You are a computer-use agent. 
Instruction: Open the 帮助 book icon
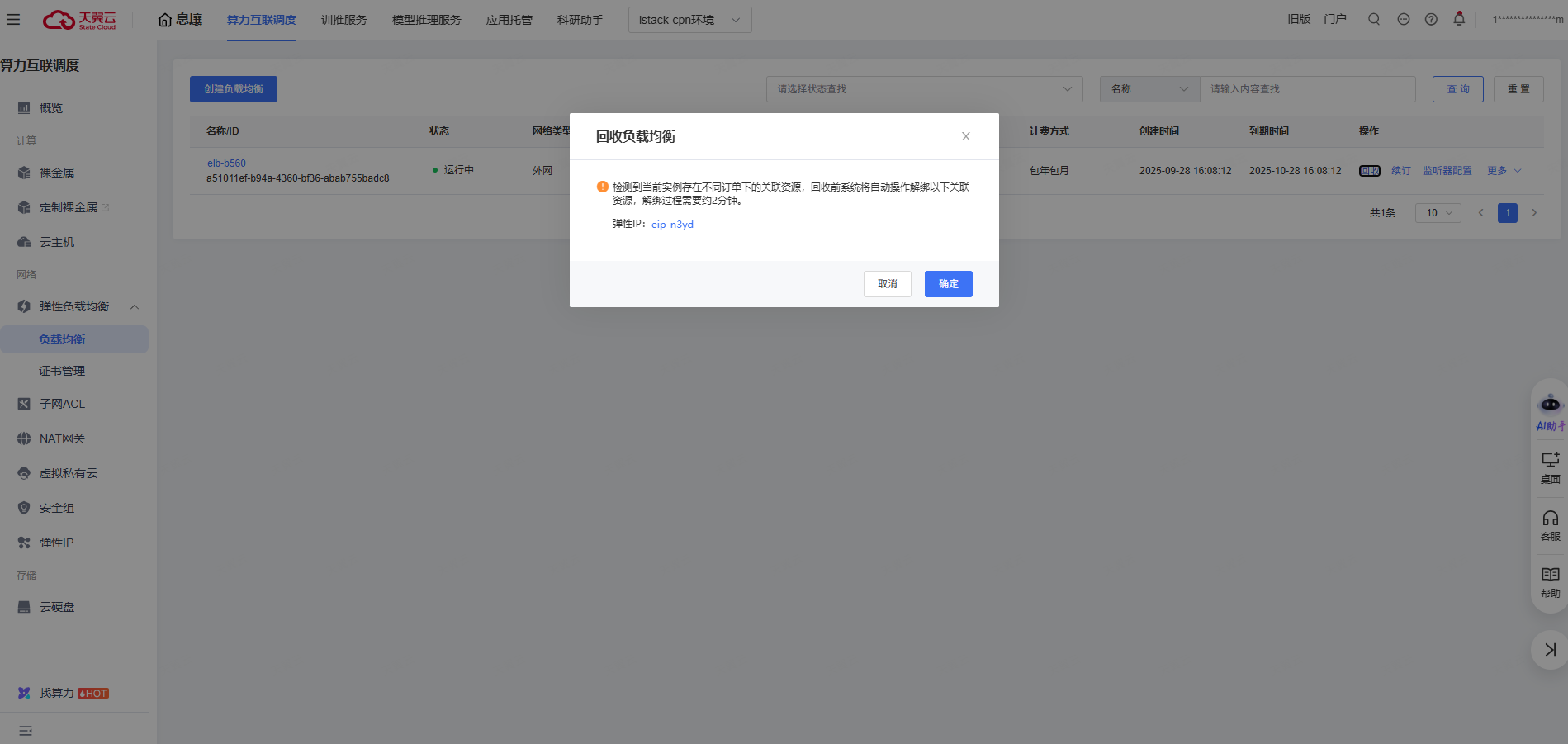(1550, 582)
